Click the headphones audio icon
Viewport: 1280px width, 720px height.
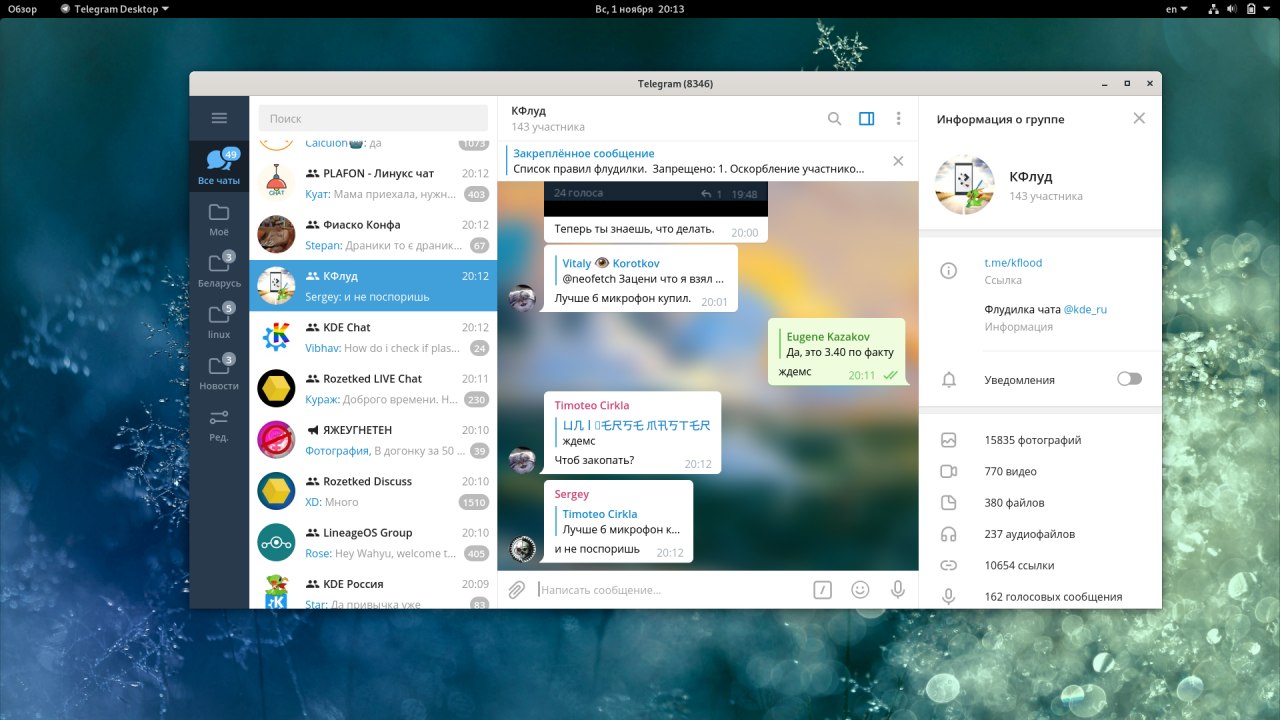[949, 534]
